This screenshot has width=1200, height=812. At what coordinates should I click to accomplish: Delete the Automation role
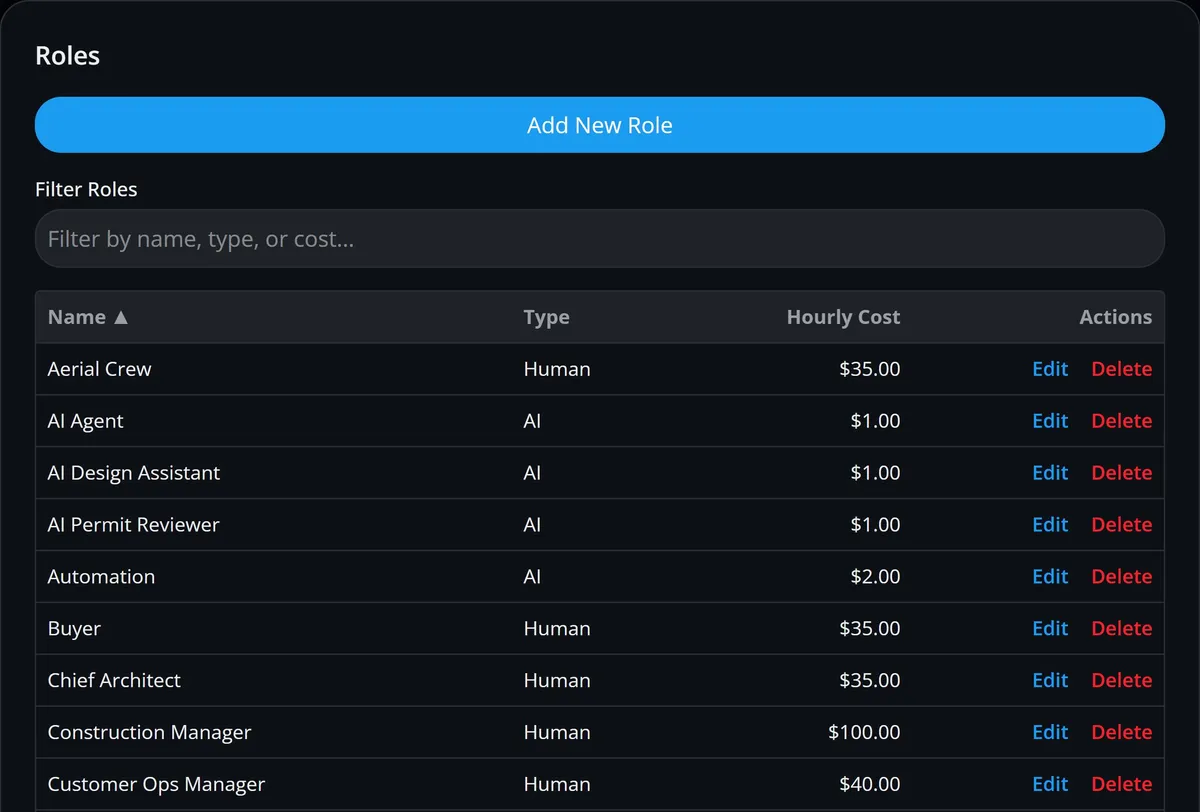pos(1122,577)
